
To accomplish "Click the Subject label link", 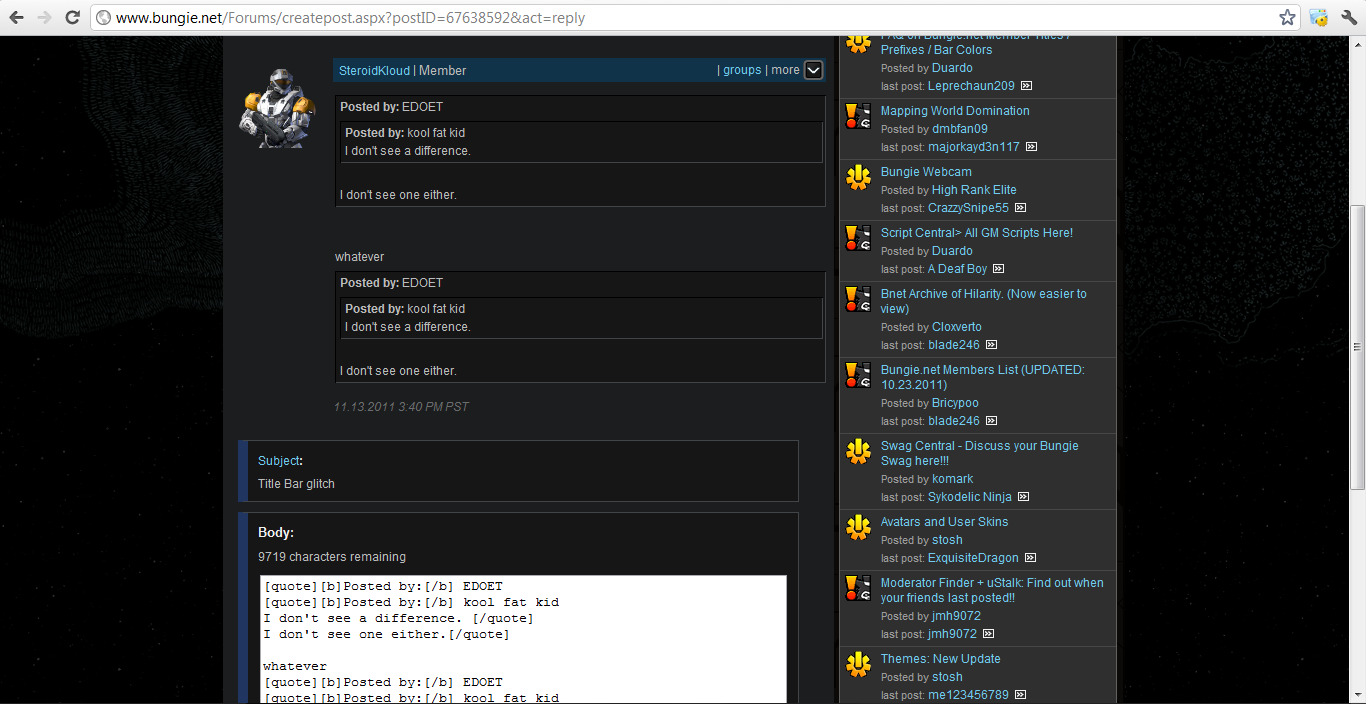I will pos(278,461).
